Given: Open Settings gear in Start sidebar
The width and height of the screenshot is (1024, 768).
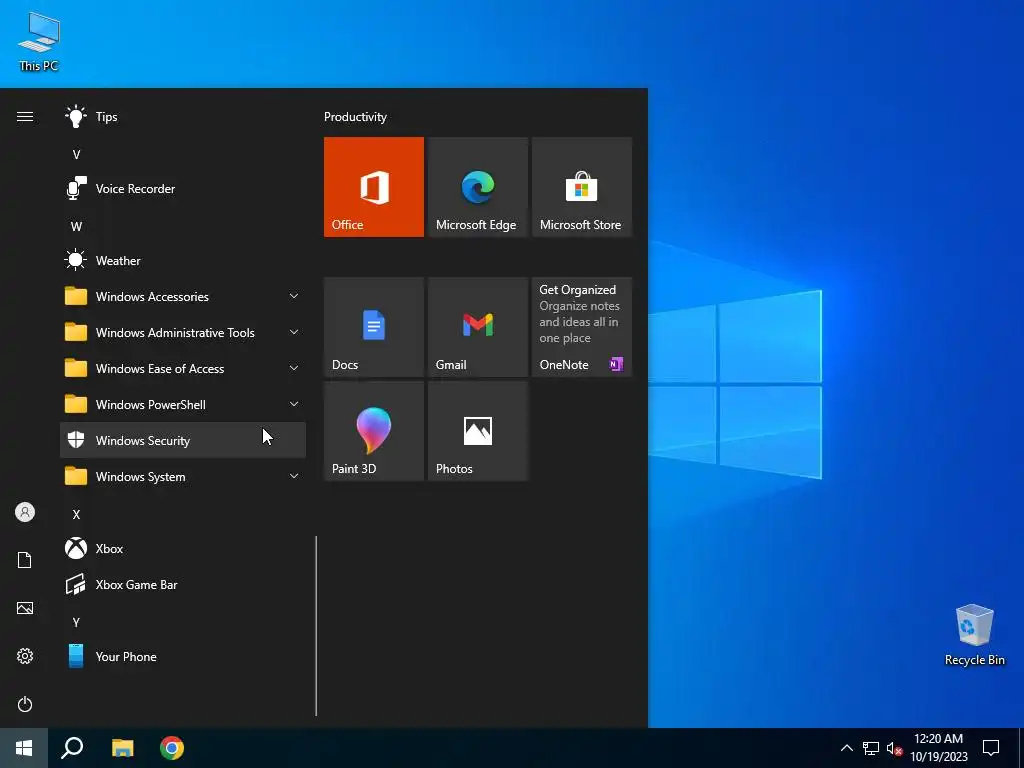Looking at the screenshot, I should pyautogui.click(x=25, y=656).
